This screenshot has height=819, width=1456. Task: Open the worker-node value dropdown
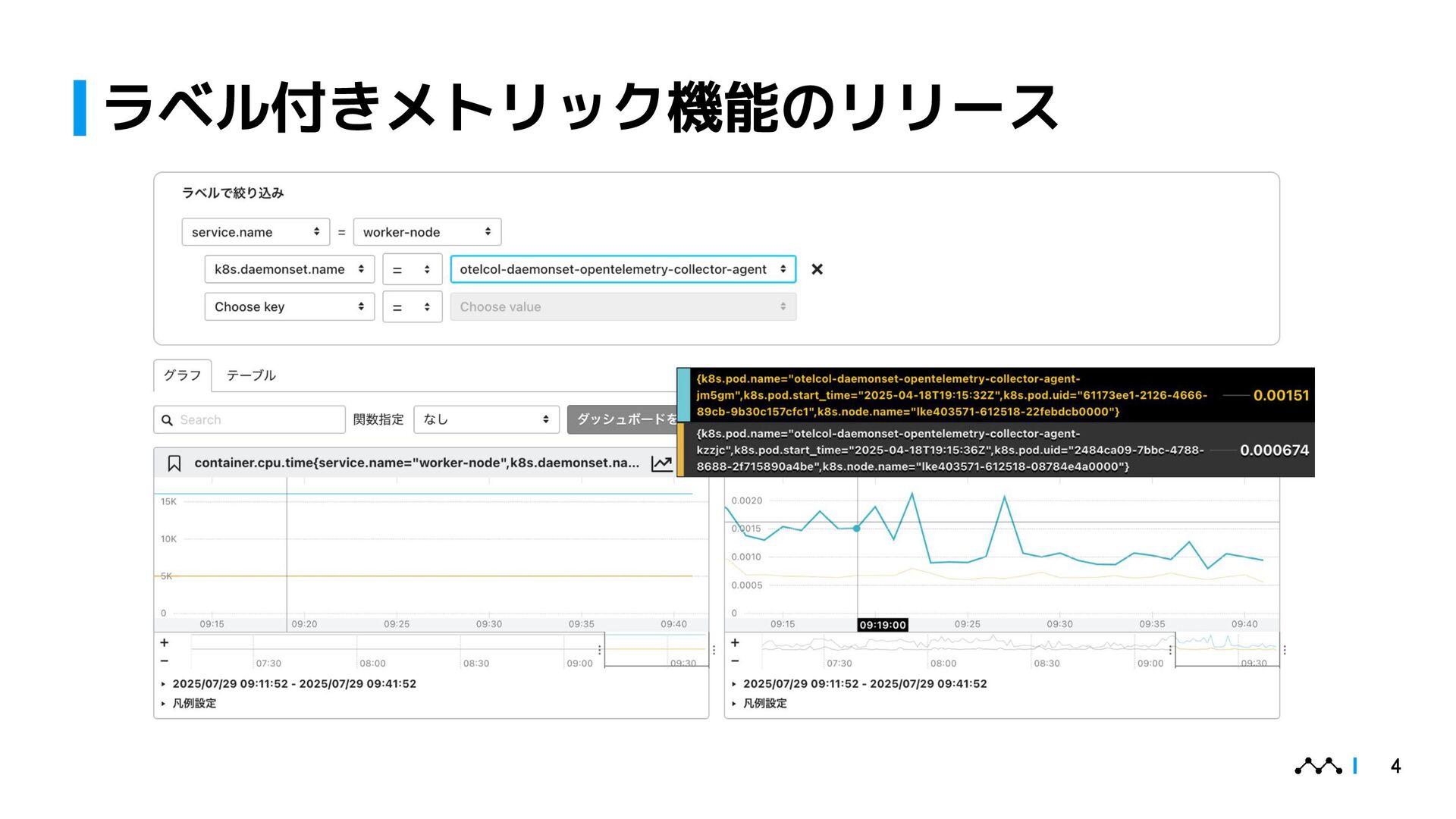pyautogui.click(x=427, y=232)
